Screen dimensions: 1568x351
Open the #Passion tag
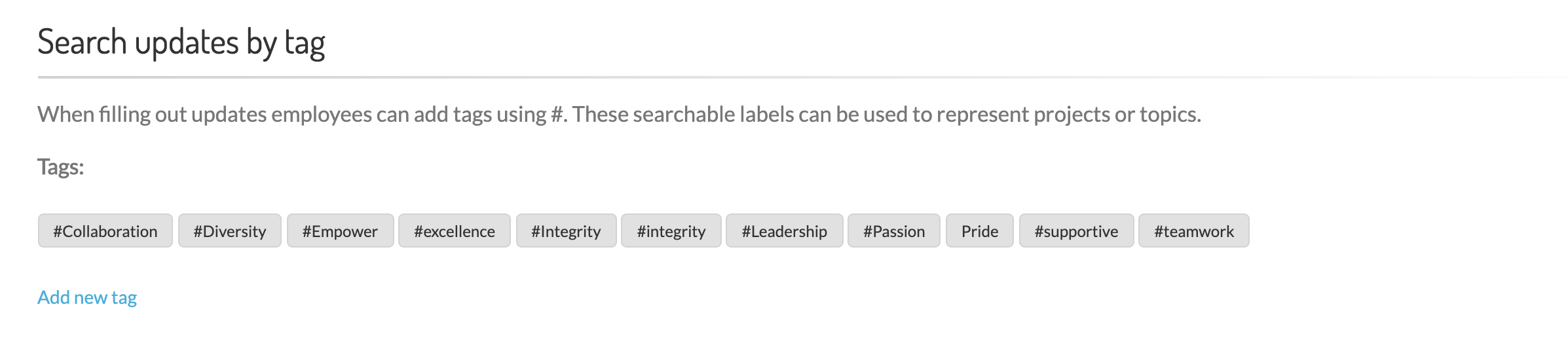[894, 231]
